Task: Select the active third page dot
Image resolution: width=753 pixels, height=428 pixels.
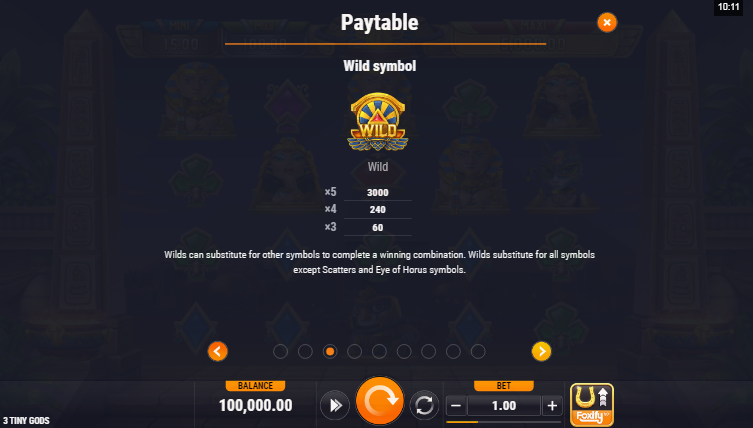Action: tap(330, 352)
